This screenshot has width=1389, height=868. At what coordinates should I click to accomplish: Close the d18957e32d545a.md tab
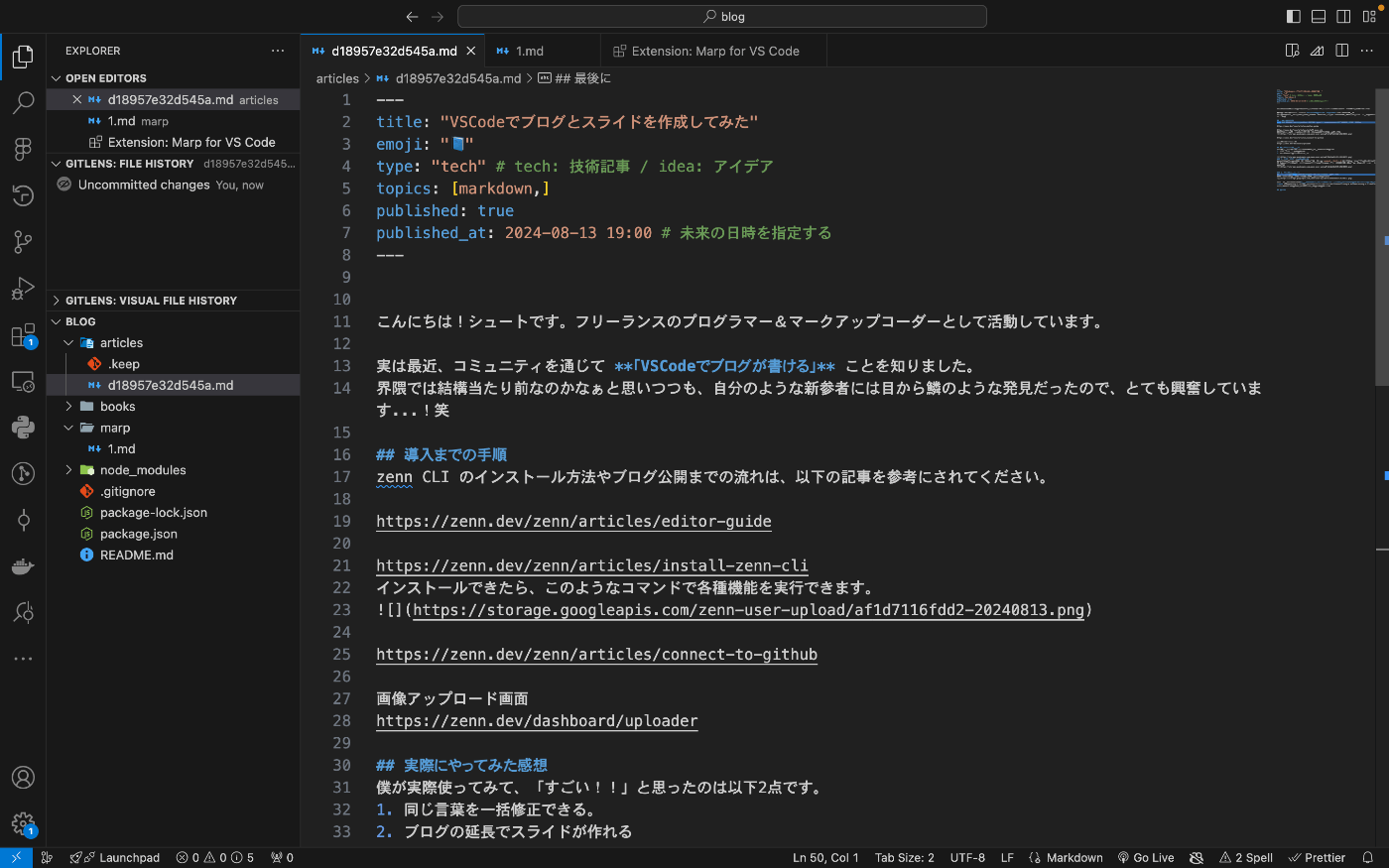[x=471, y=51]
